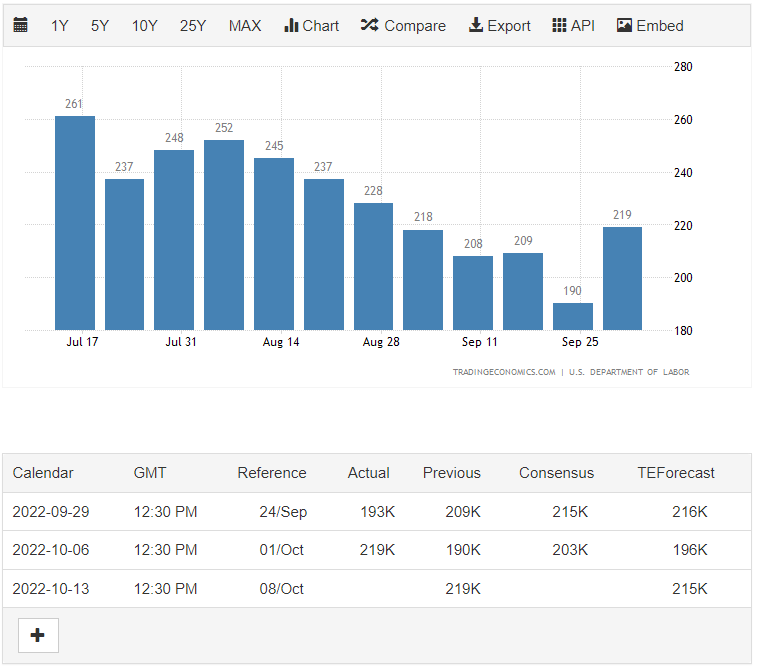759x668 pixels.
Task: Select the 5Y time range
Action: (100, 26)
